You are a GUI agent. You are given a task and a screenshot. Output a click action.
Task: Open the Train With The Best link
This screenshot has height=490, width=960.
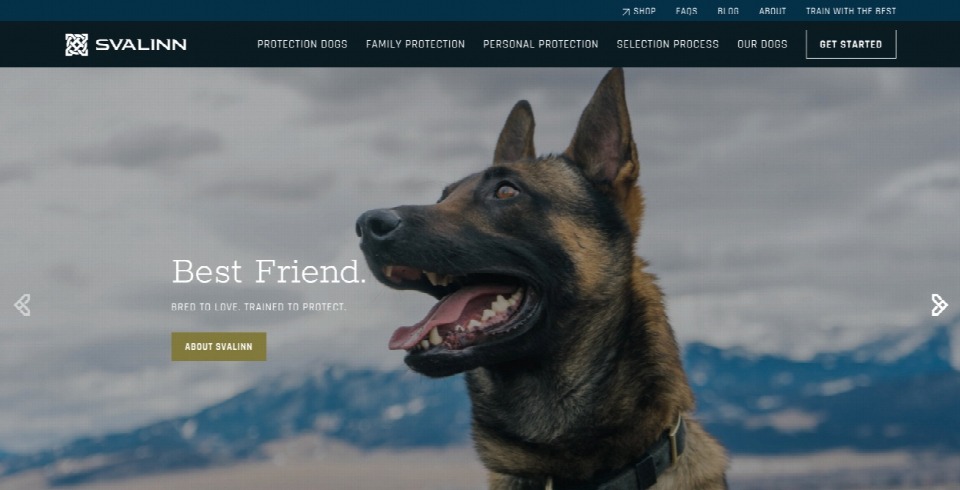tap(851, 11)
